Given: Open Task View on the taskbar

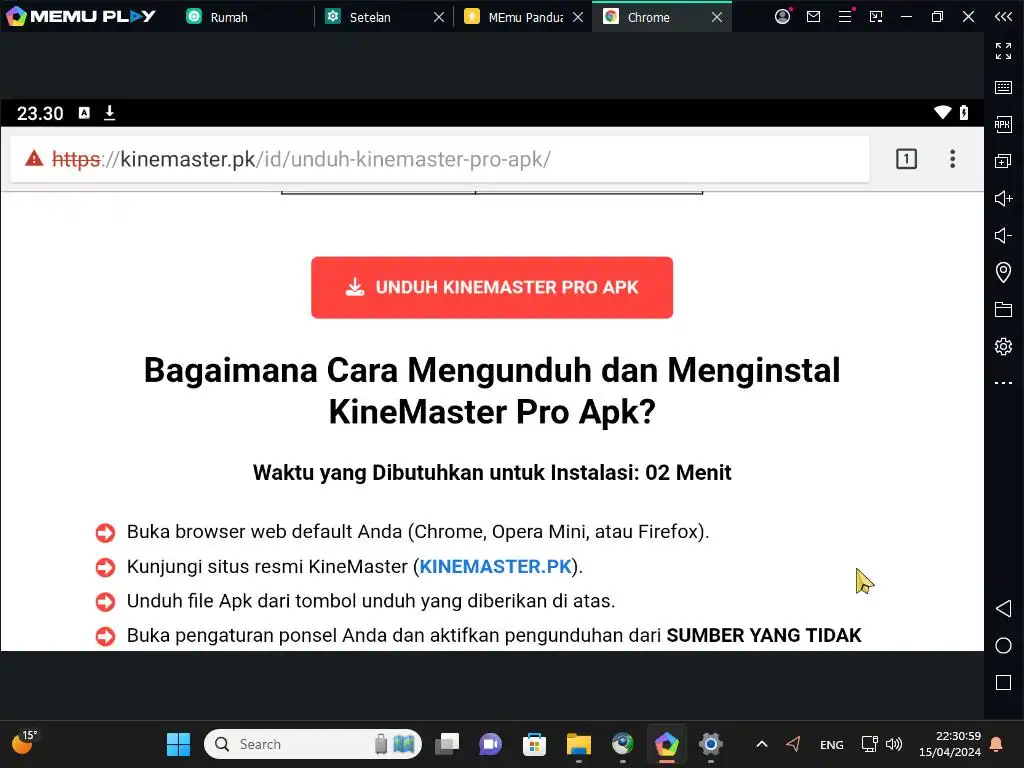Looking at the screenshot, I should coord(447,744).
